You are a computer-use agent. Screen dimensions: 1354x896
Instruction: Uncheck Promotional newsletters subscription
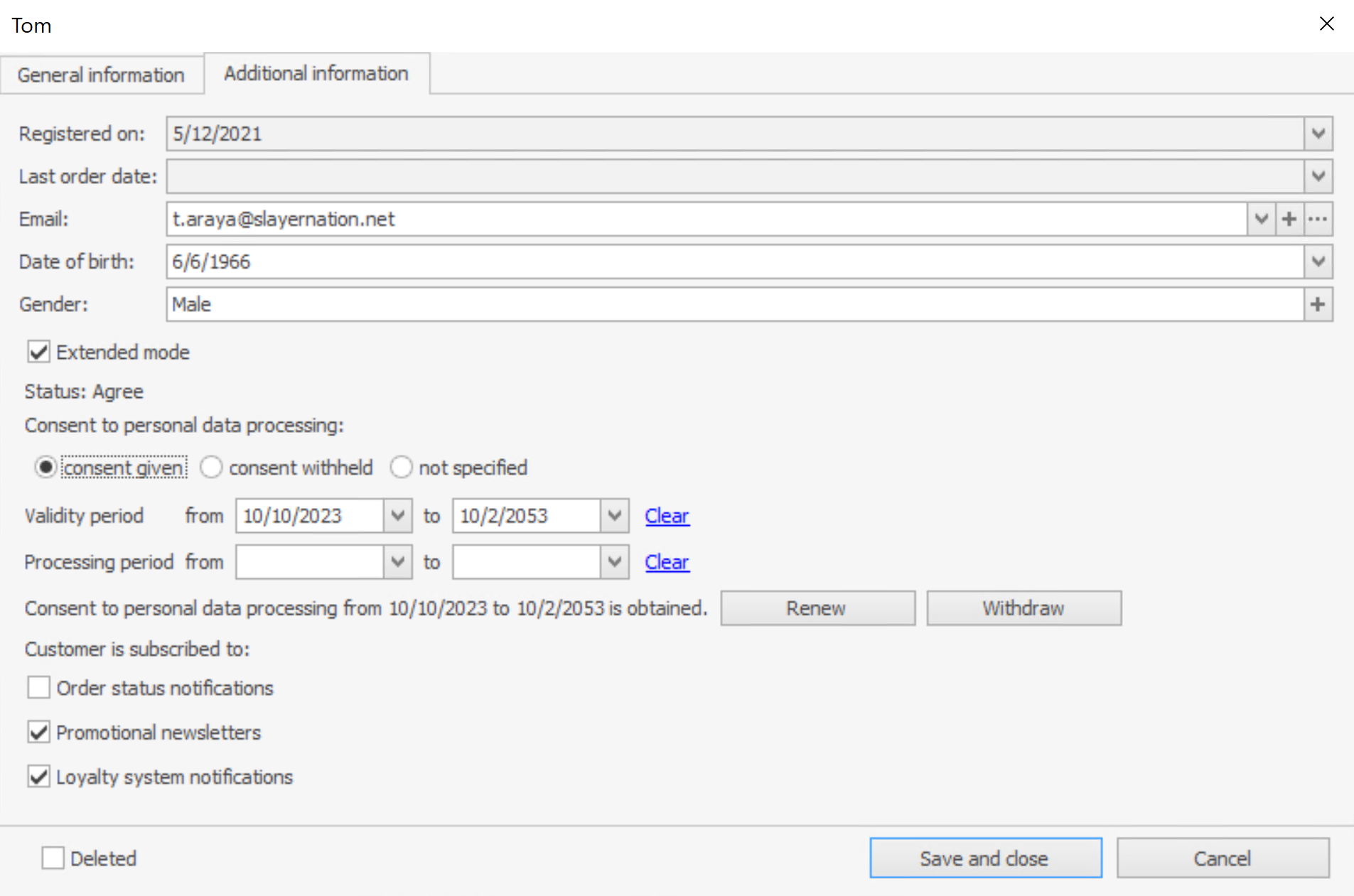point(39,733)
